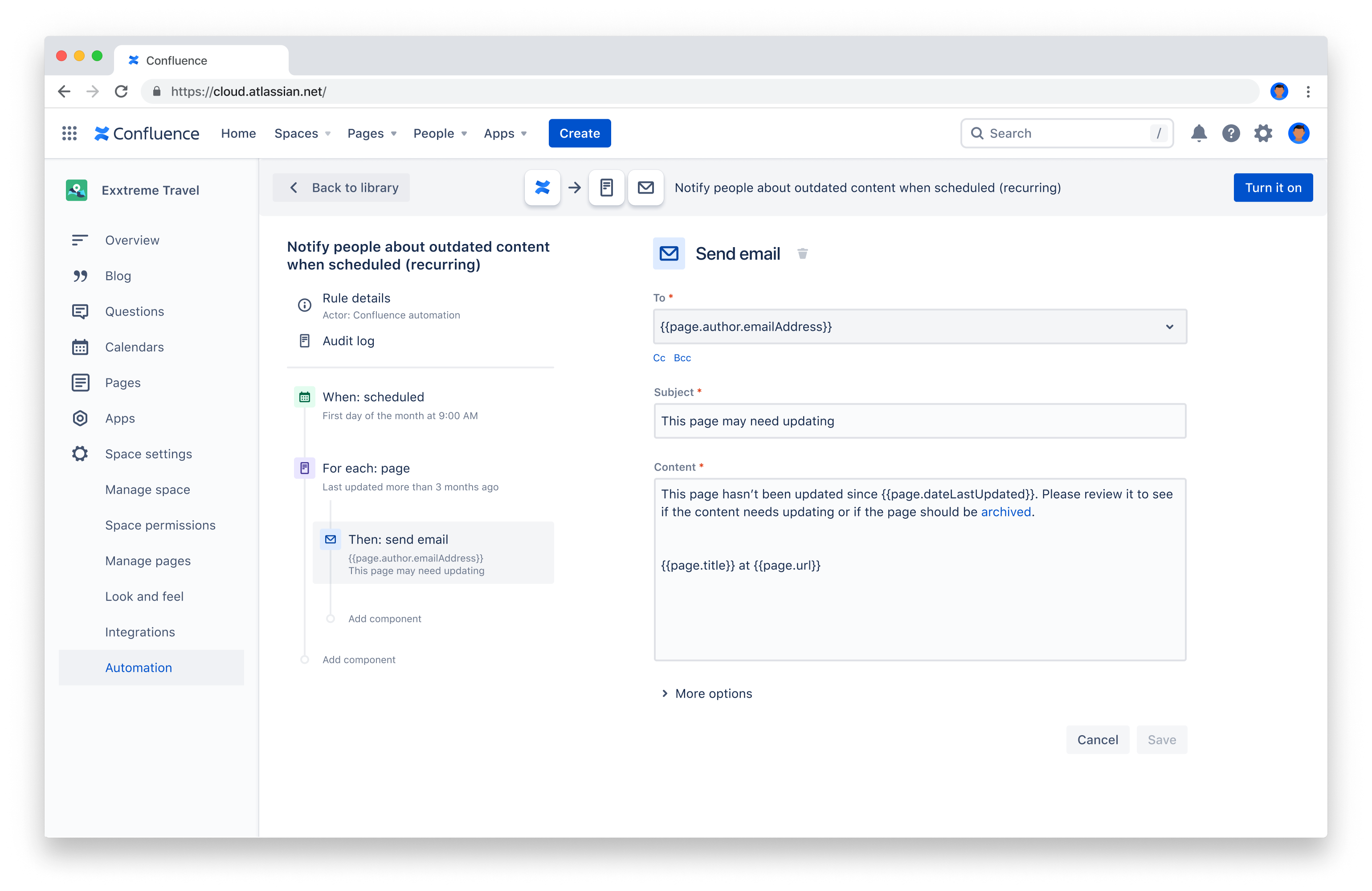
Task: Click the archived link in the content
Action: [x=1005, y=512]
